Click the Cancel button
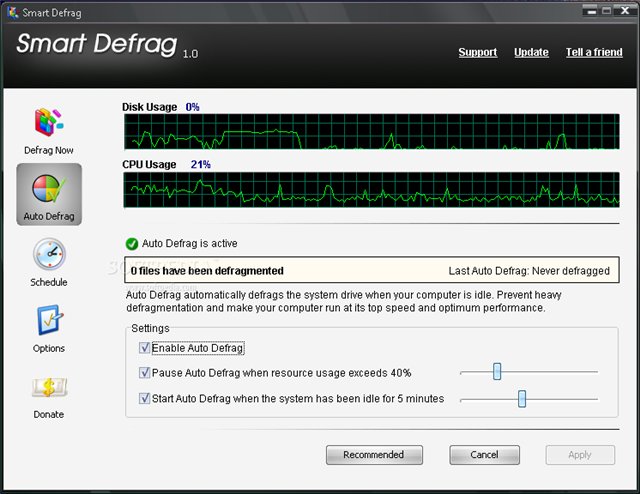Image resolution: width=640 pixels, height=494 pixels. tap(484, 455)
